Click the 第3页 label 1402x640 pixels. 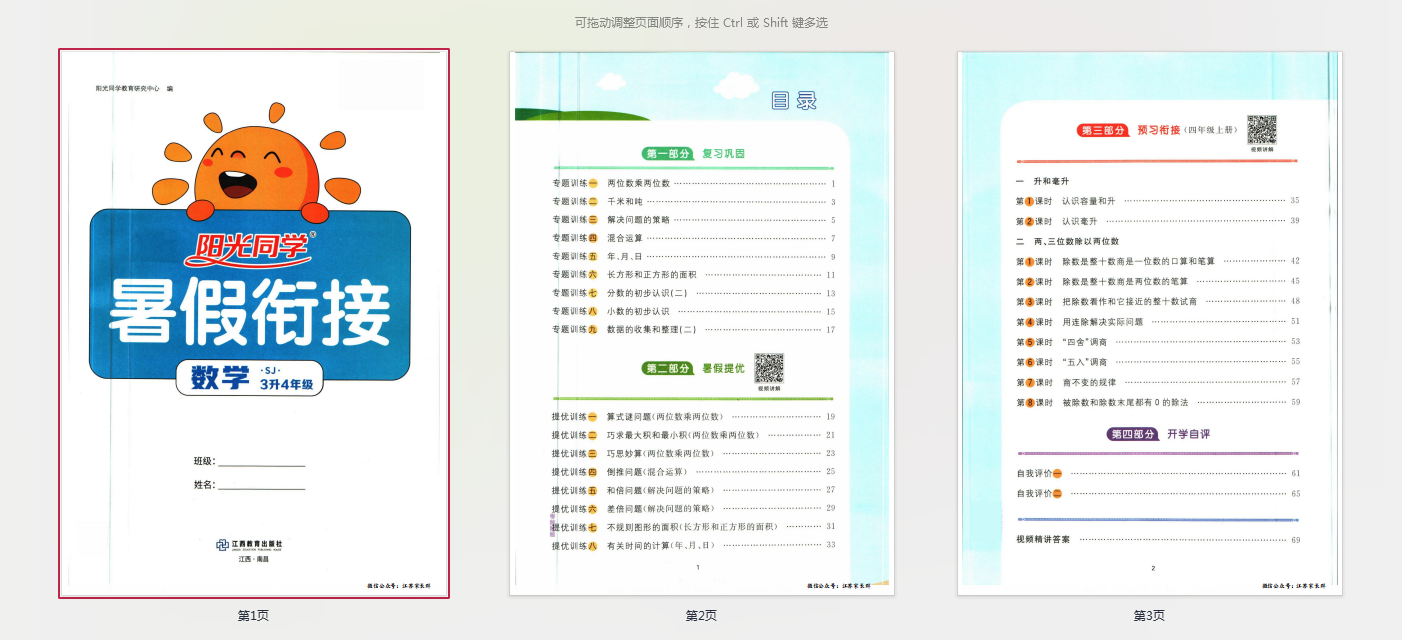tap(1149, 615)
